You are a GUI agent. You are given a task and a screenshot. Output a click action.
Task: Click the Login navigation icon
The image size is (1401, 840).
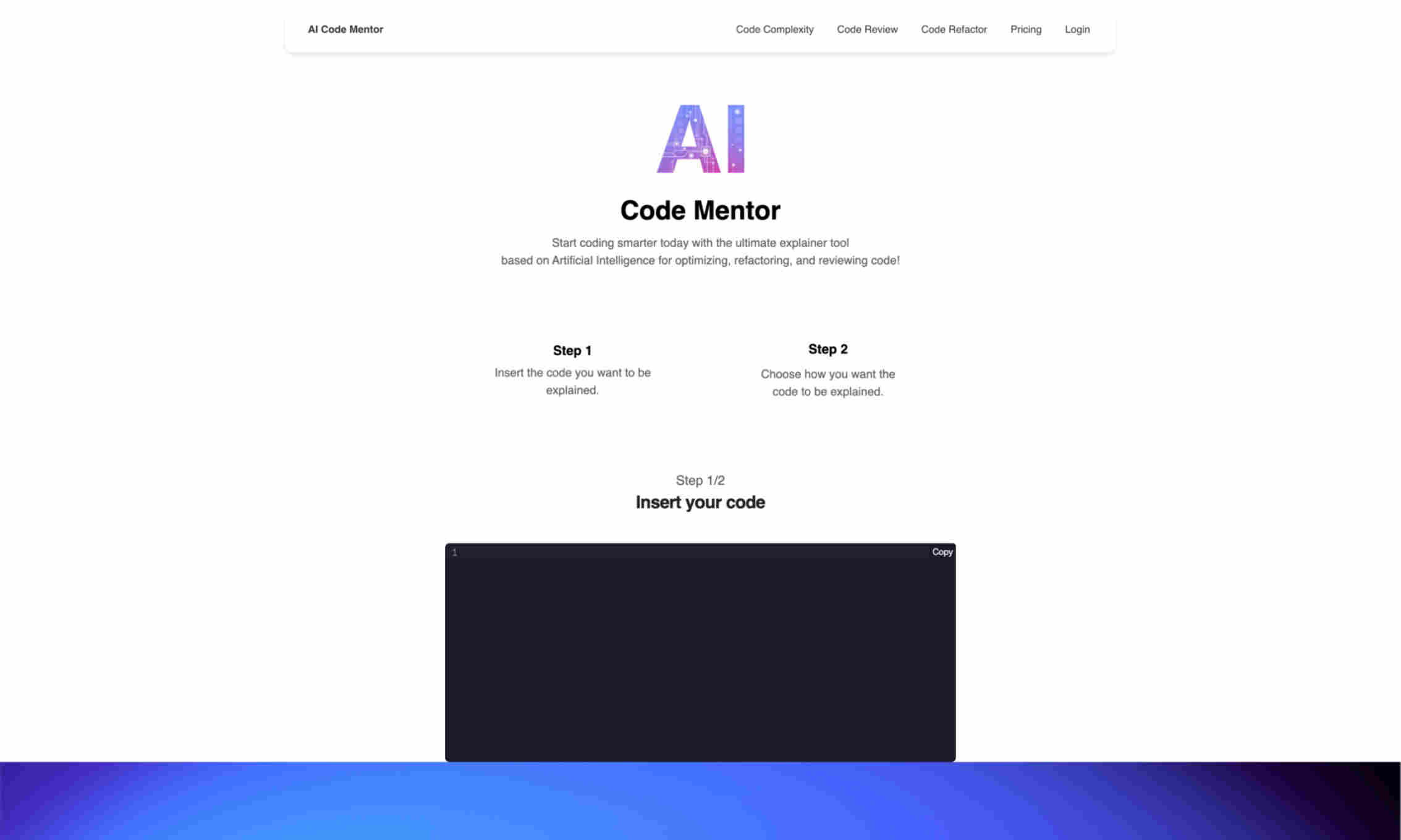tap(1076, 29)
